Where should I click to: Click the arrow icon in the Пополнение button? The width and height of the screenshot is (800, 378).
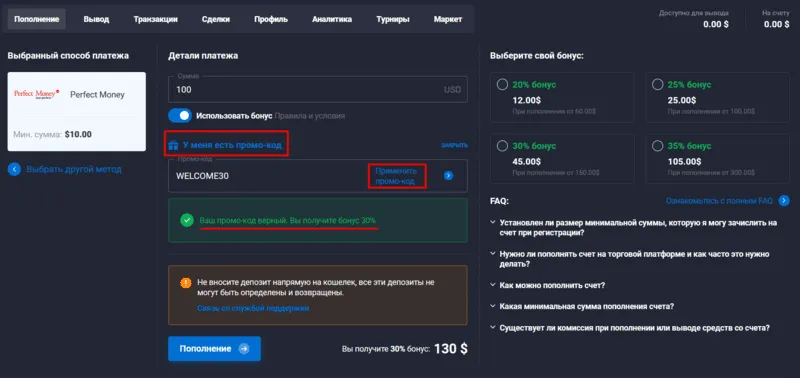tap(244, 349)
